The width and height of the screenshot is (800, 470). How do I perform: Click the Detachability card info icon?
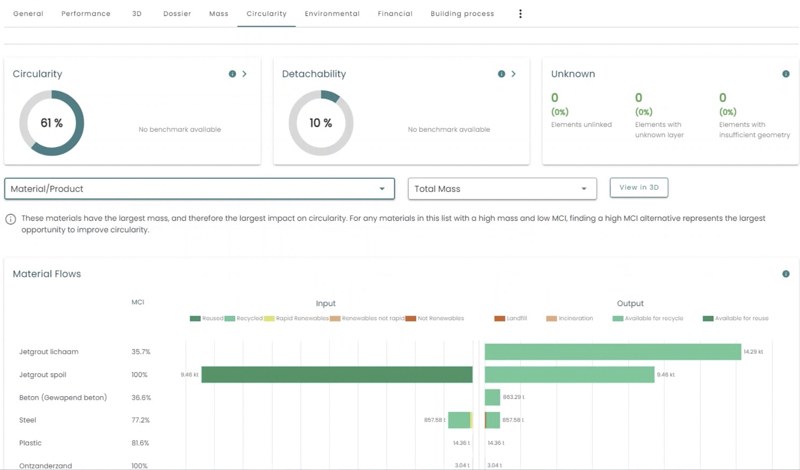(502, 74)
